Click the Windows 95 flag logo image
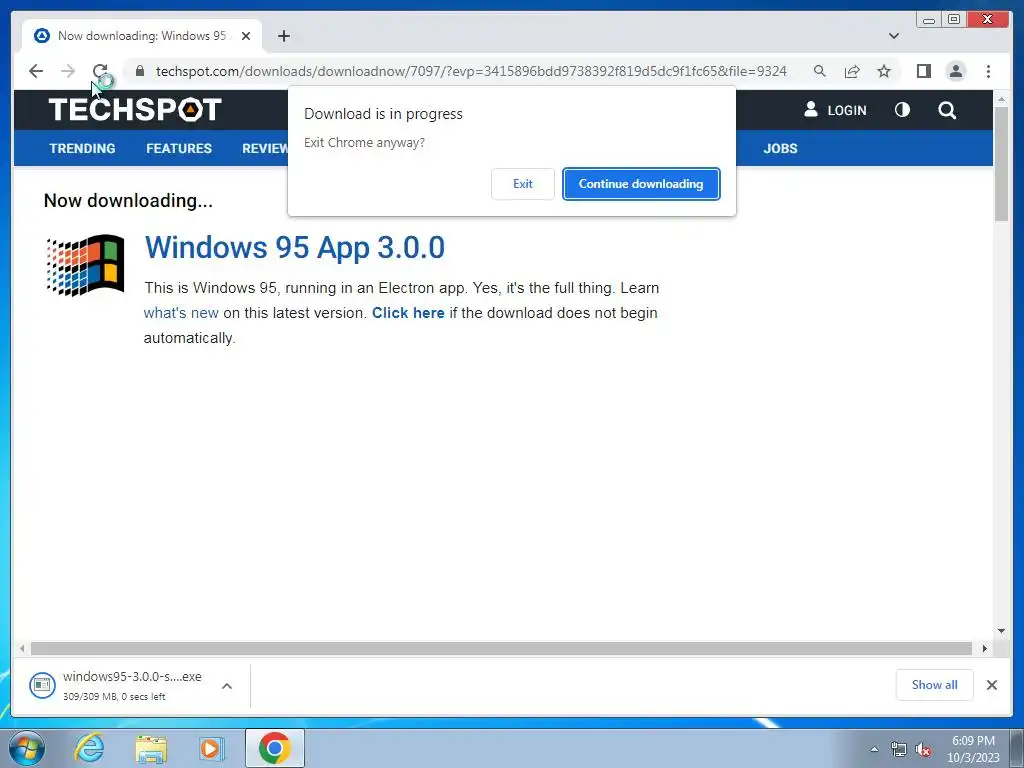Screen dimensions: 1024x768 click(x=85, y=264)
